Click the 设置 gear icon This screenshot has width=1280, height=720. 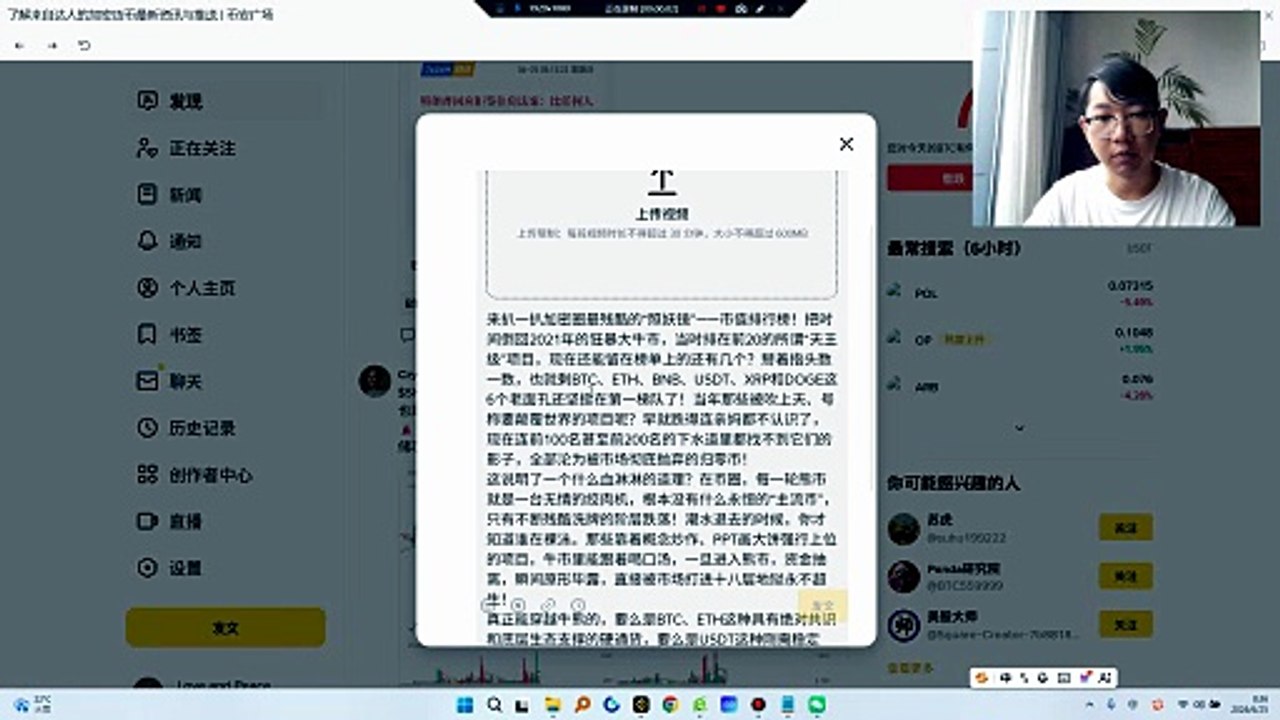coord(148,568)
